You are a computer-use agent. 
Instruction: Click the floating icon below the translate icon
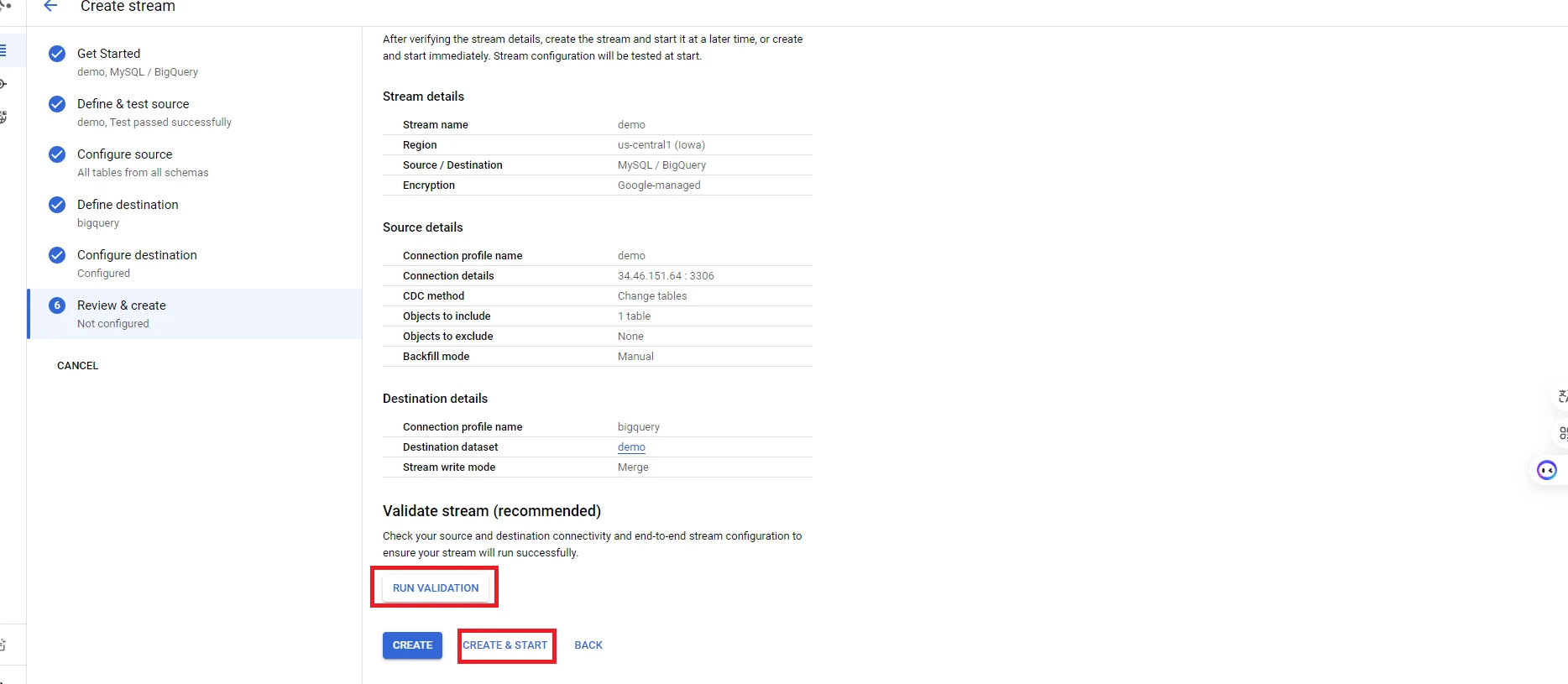(1561, 434)
